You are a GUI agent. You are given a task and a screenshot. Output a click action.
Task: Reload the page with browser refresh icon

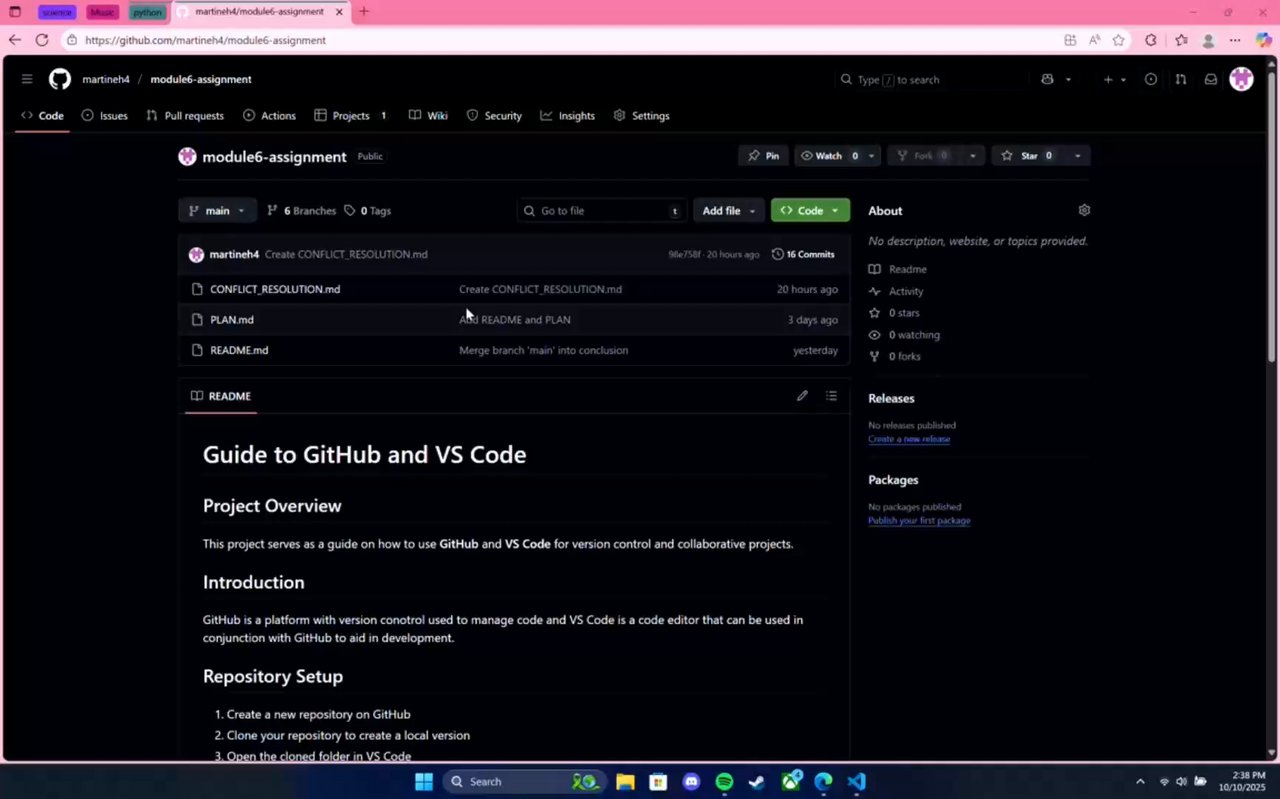(41, 40)
